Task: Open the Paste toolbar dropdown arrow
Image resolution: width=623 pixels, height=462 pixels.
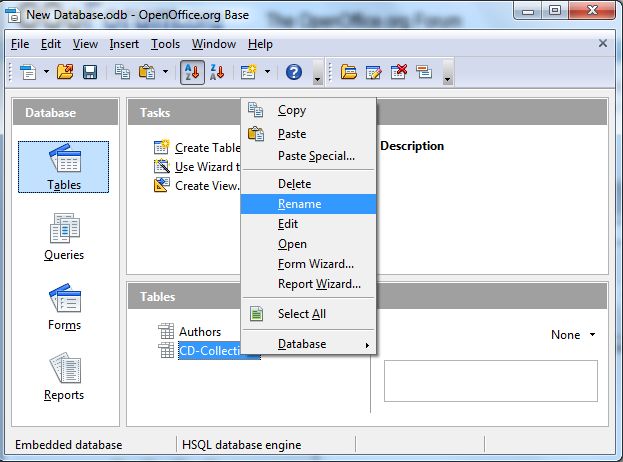Action: (165, 72)
